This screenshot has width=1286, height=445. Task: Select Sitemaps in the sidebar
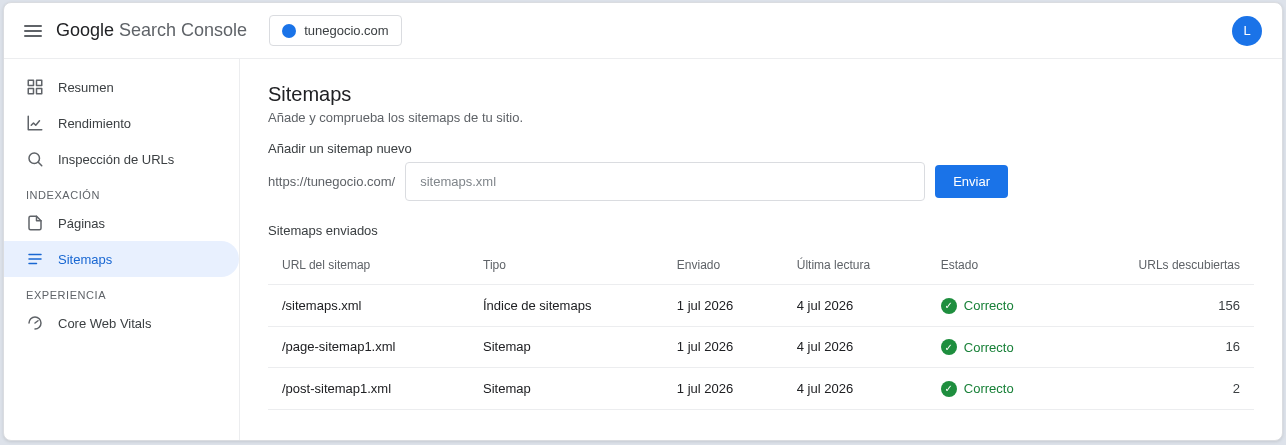point(121,259)
